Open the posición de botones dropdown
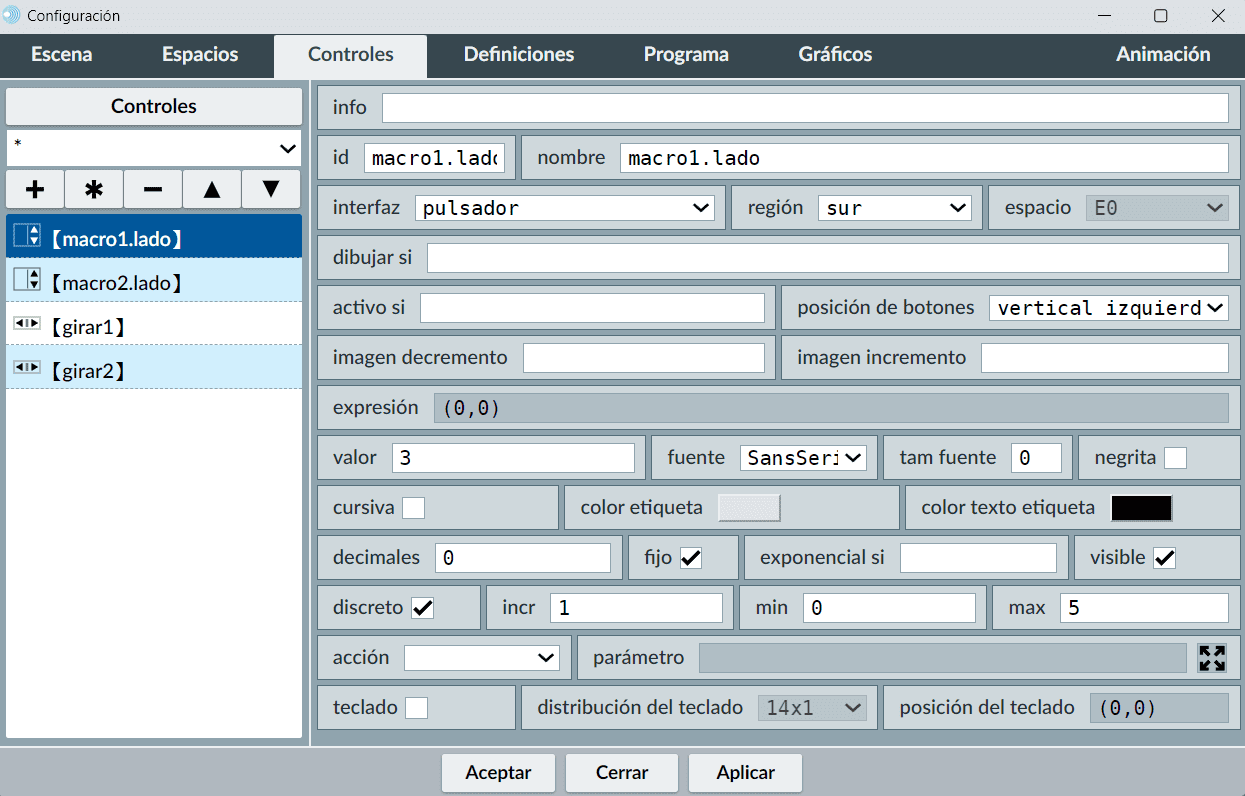Image resolution: width=1245 pixels, height=796 pixels. pos(1108,308)
